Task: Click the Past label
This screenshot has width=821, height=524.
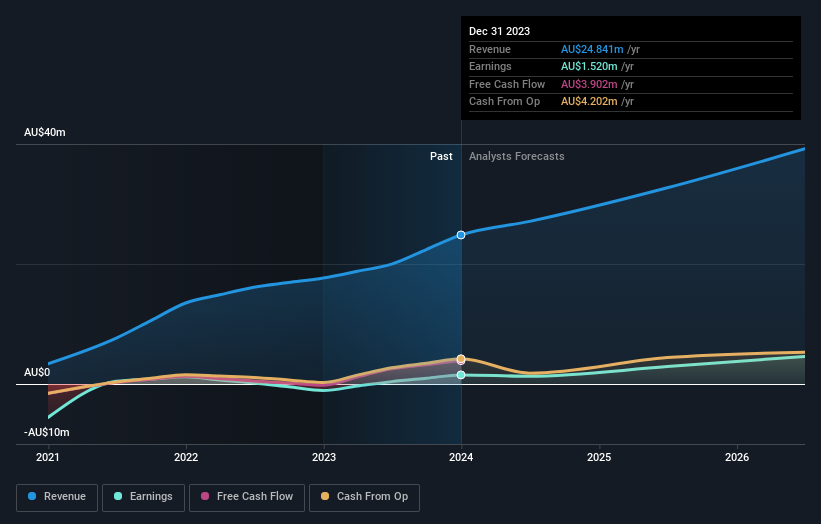Action: coord(441,157)
